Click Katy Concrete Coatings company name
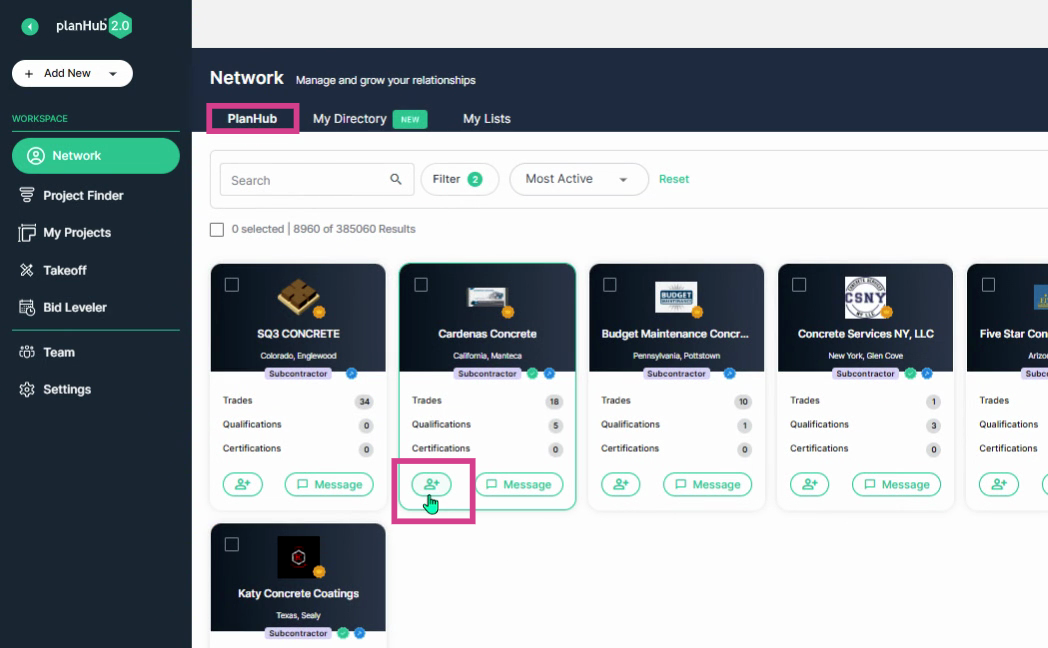Image resolution: width=1048 pixels, height=648 pixels. coord(298,594)
